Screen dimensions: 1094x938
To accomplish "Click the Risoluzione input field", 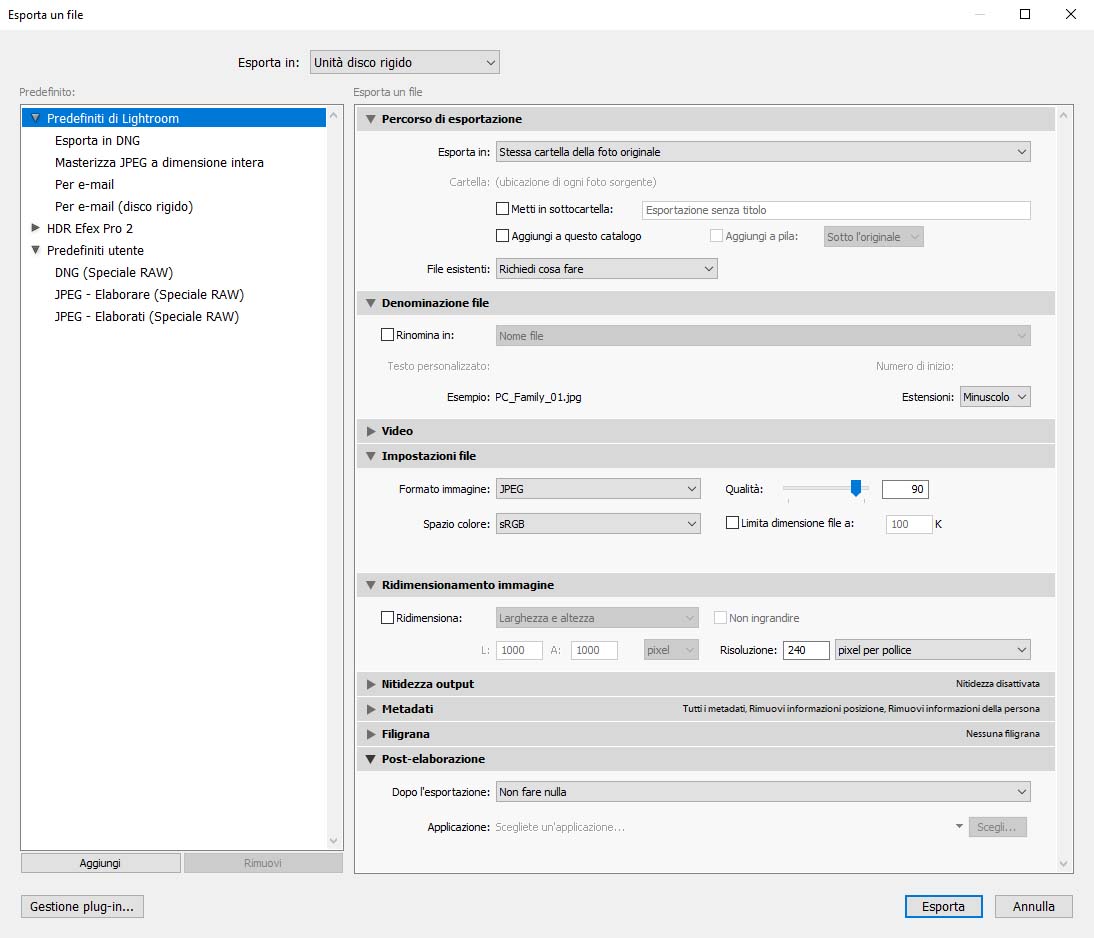I will click(806, 650).
